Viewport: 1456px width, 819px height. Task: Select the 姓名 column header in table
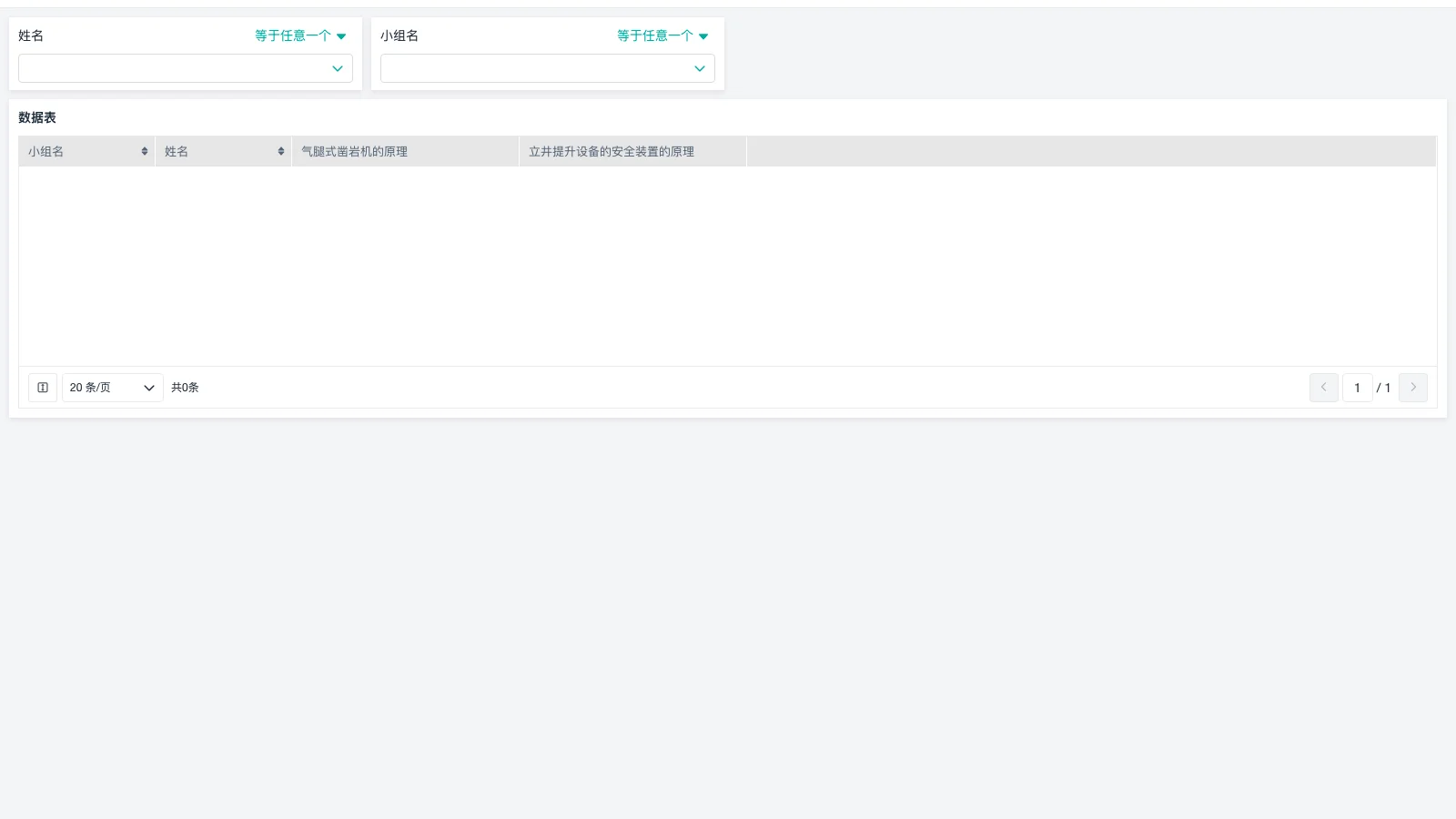(x=177, y=152)
